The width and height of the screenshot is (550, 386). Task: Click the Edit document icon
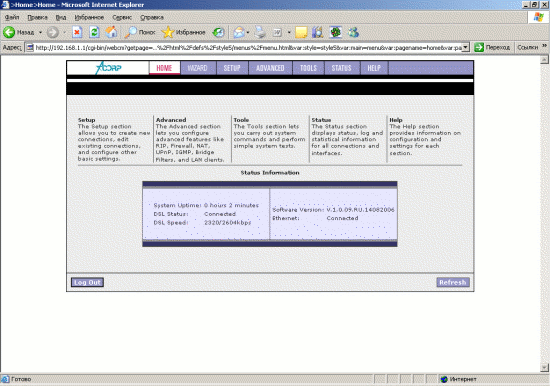[277, 33]
